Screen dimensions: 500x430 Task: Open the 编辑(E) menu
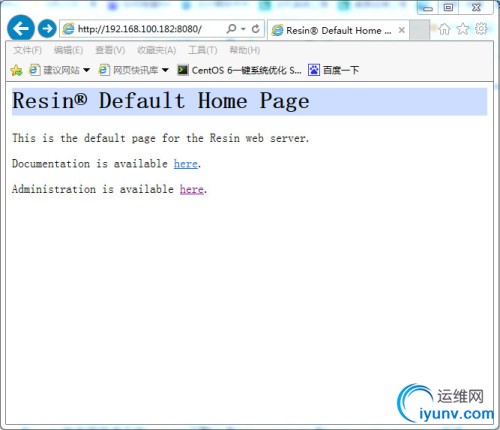point(68,50)
